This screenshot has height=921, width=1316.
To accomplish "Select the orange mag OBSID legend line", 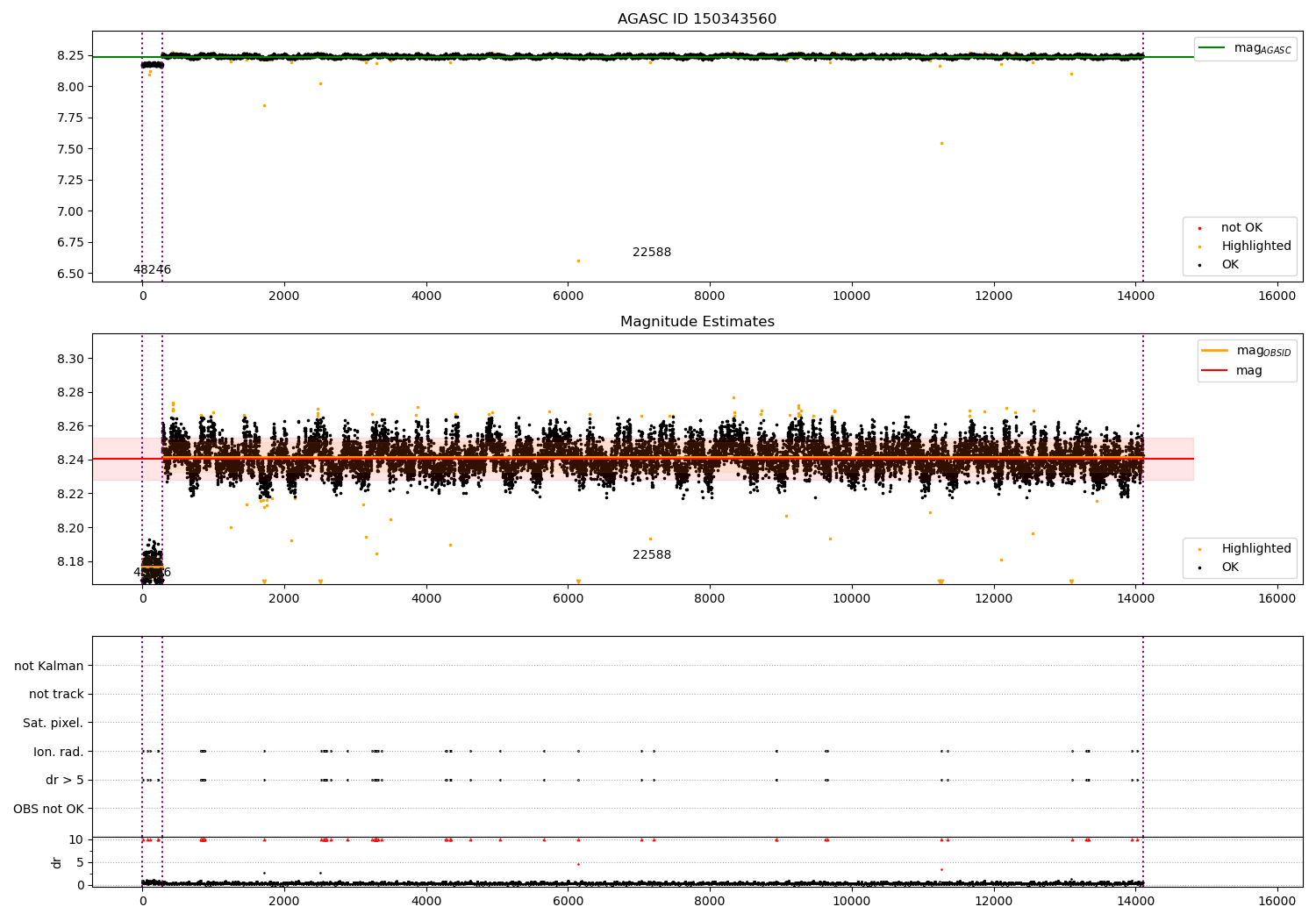I will click(x=1215, y=351).
